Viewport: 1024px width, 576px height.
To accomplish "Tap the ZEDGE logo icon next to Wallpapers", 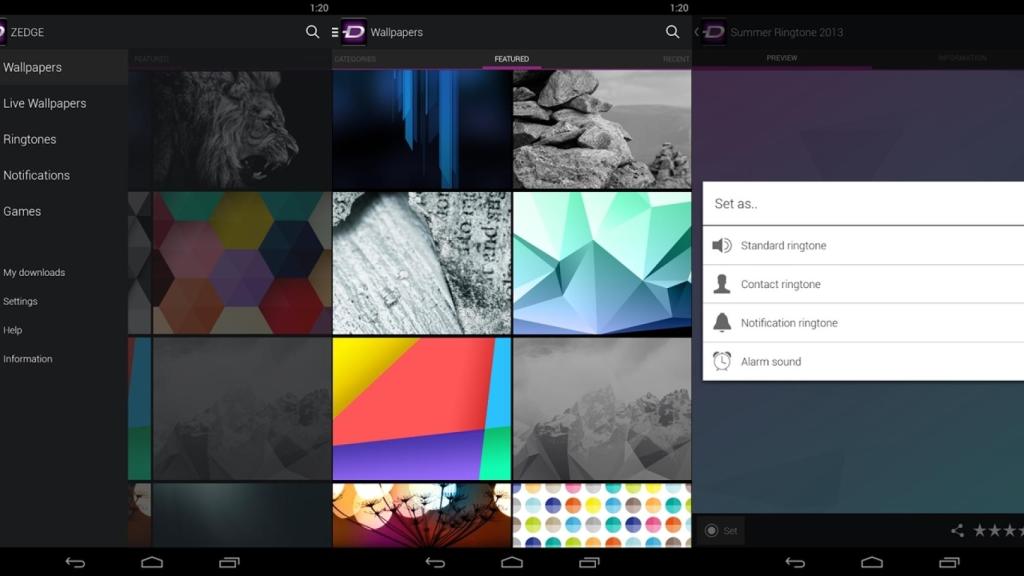I will click(x=352, y=31).
